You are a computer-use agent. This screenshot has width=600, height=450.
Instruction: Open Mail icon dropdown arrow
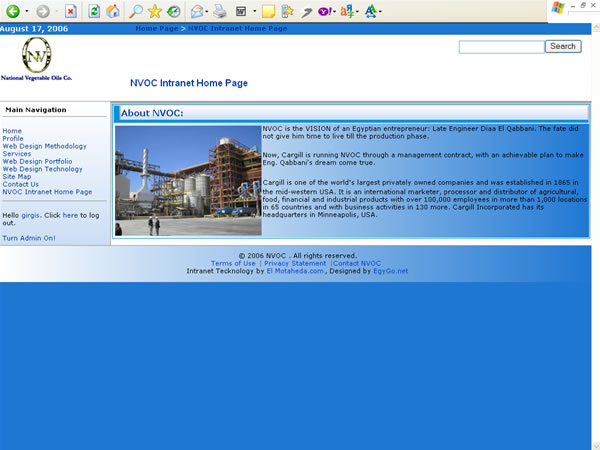207,11
